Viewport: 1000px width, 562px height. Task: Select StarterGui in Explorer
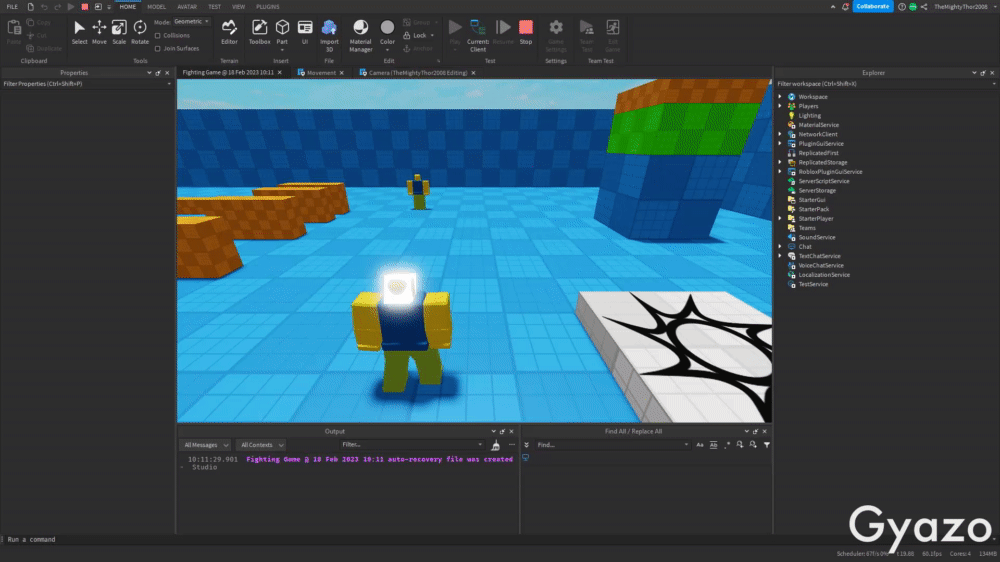coord(811,200)
